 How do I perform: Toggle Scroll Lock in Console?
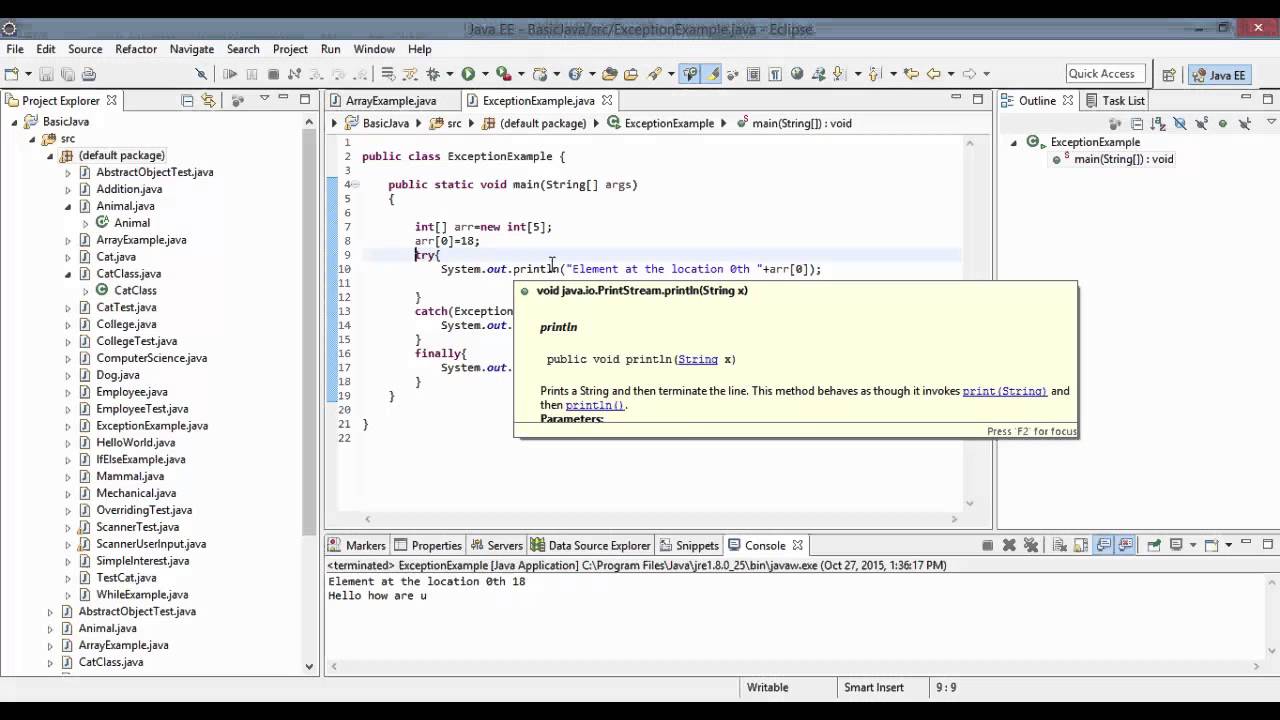click(x=1081, y=545)
